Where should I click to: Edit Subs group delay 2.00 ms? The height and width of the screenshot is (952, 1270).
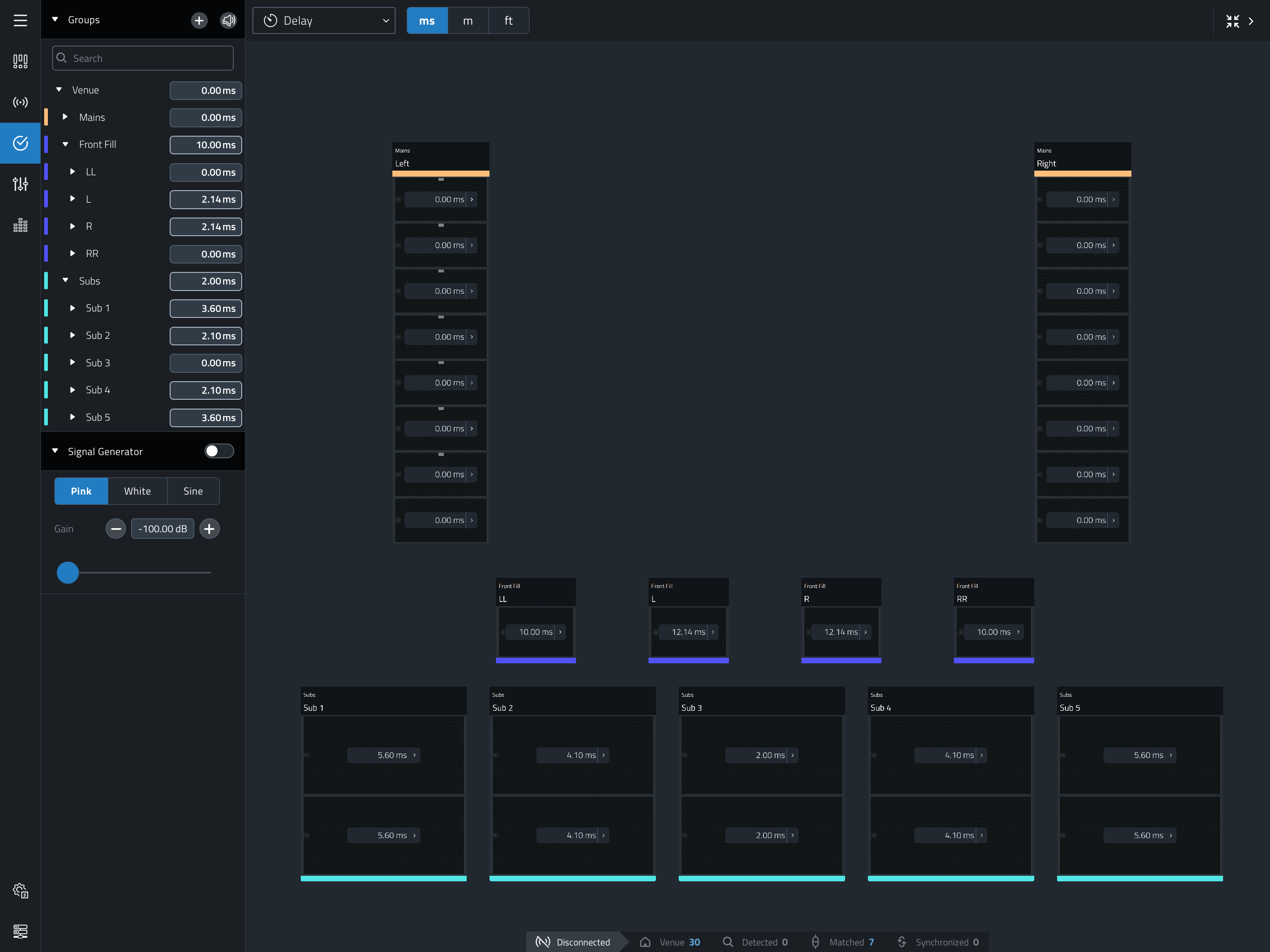click(205, 281)
